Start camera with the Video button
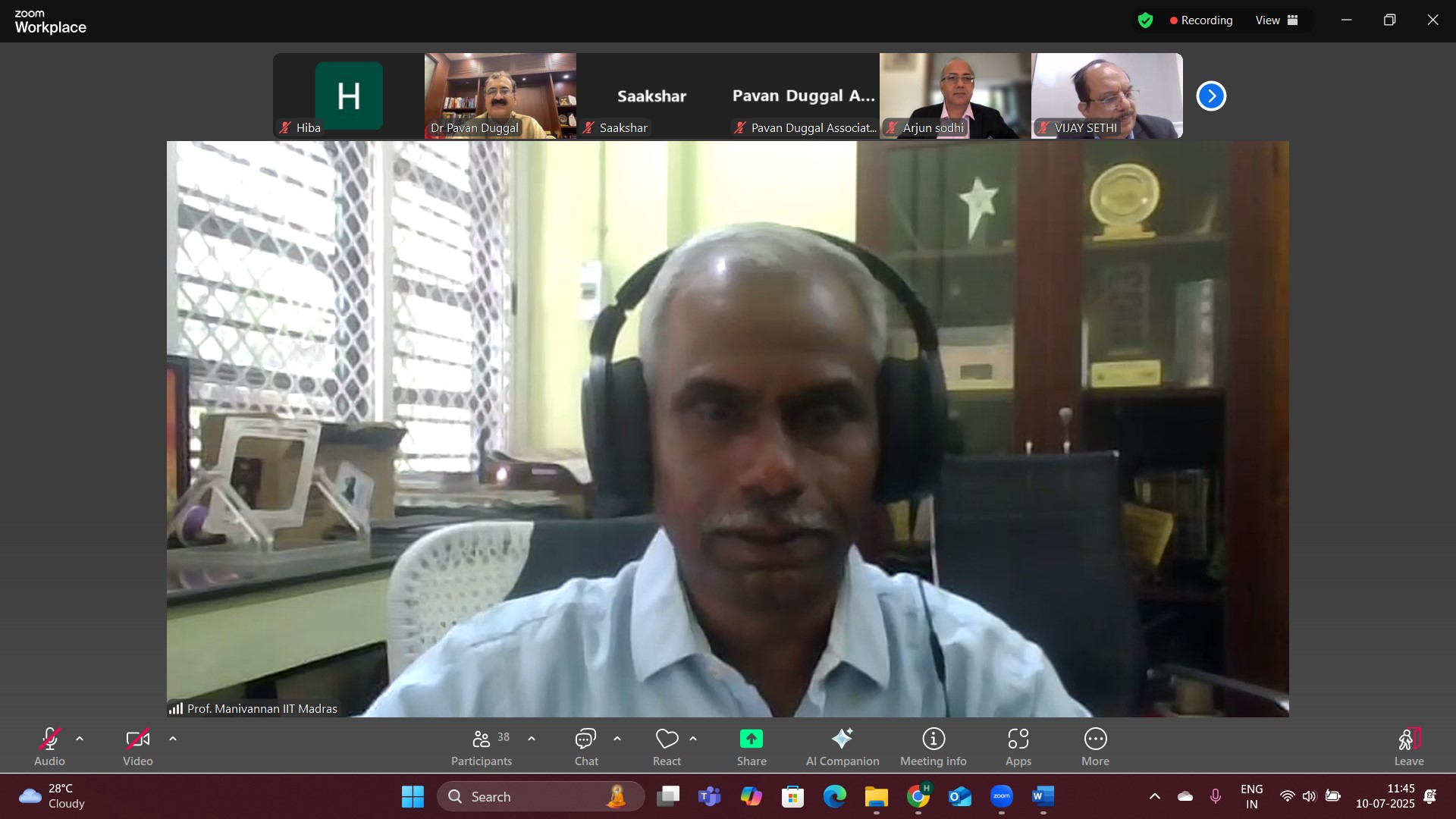Viewport: 1456px width, 819px height. tap(138, 746)
